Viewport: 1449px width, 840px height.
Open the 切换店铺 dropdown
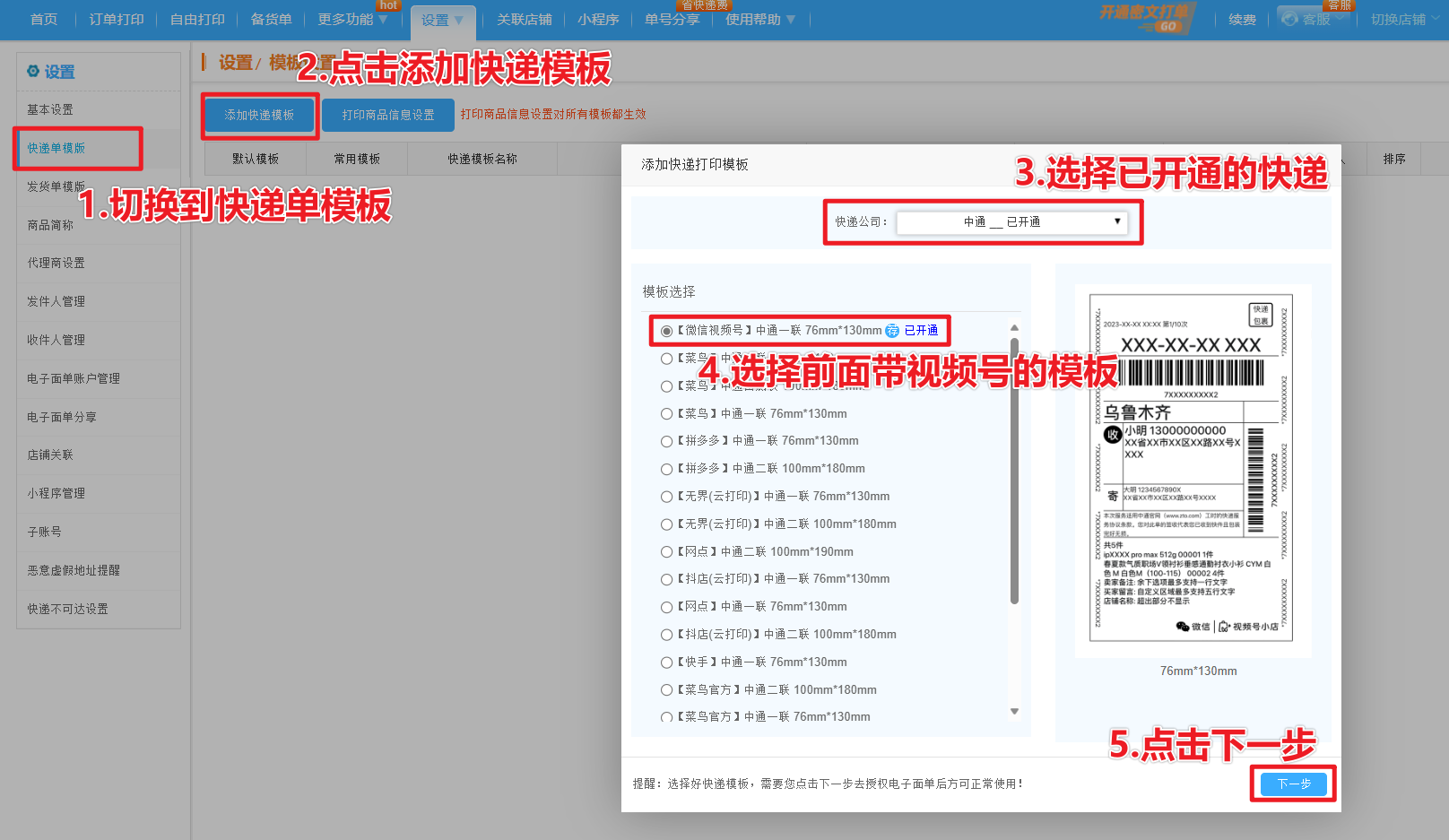tap(1404, 19)
